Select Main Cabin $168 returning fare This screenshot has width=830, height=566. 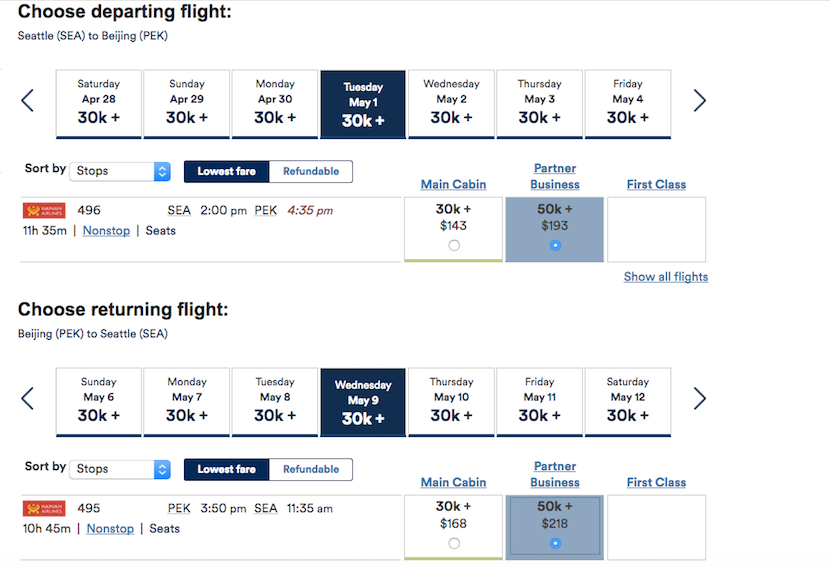(454, 543)
